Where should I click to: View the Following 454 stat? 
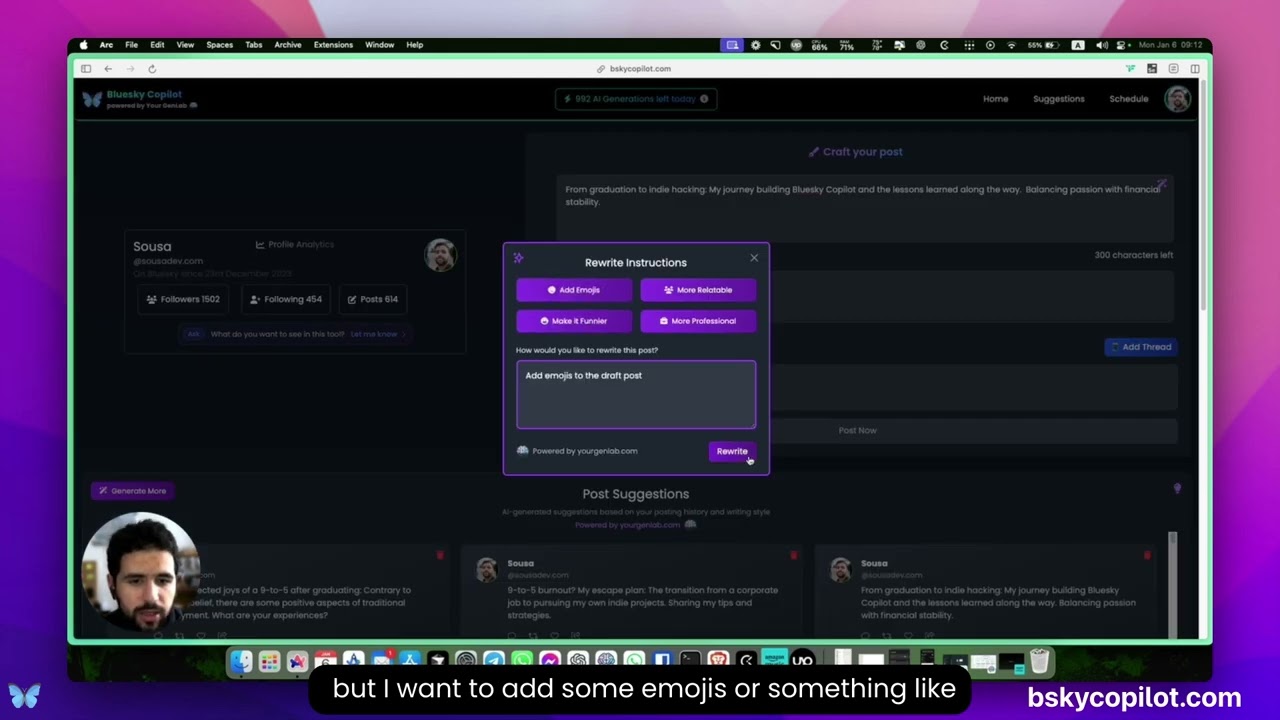pyautogui.click(x=286, y=299)
